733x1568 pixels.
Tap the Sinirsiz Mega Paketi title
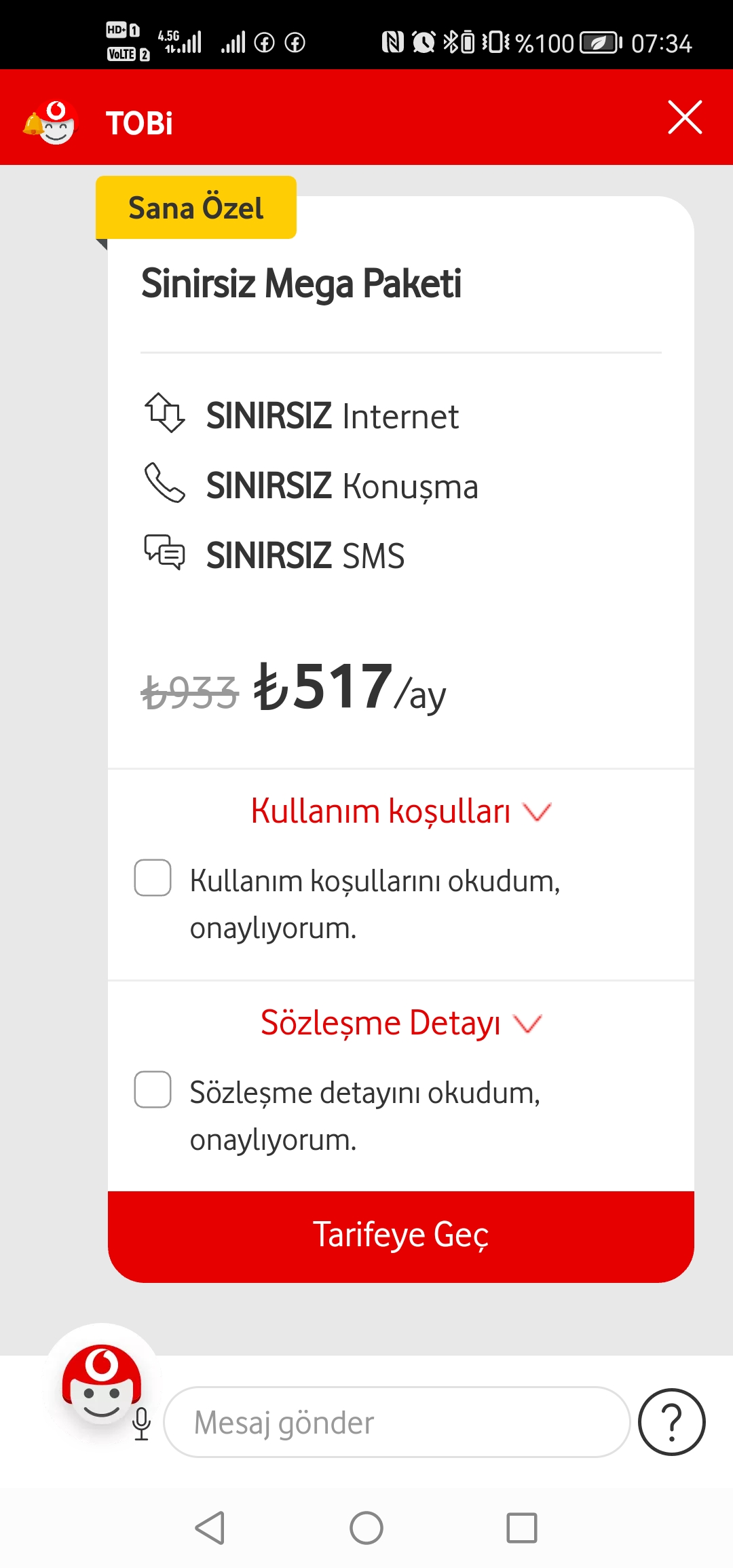[x=301, y=283]
